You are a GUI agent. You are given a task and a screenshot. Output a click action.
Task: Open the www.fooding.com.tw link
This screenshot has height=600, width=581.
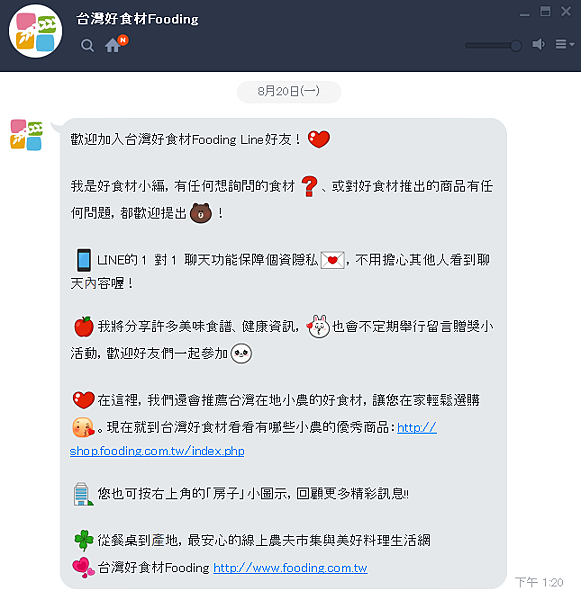click(x=290, y=568)
